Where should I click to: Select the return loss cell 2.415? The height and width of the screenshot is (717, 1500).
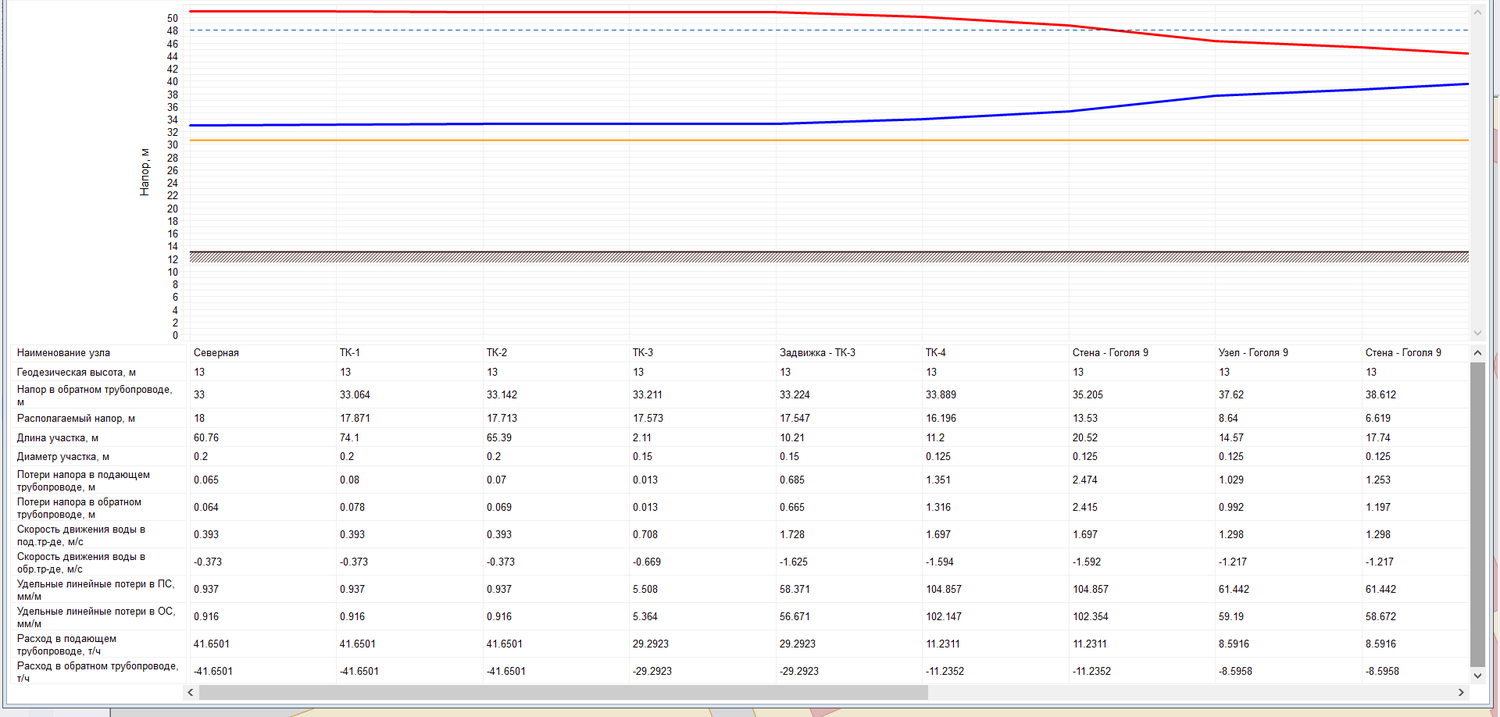[x=1085, y=507]
